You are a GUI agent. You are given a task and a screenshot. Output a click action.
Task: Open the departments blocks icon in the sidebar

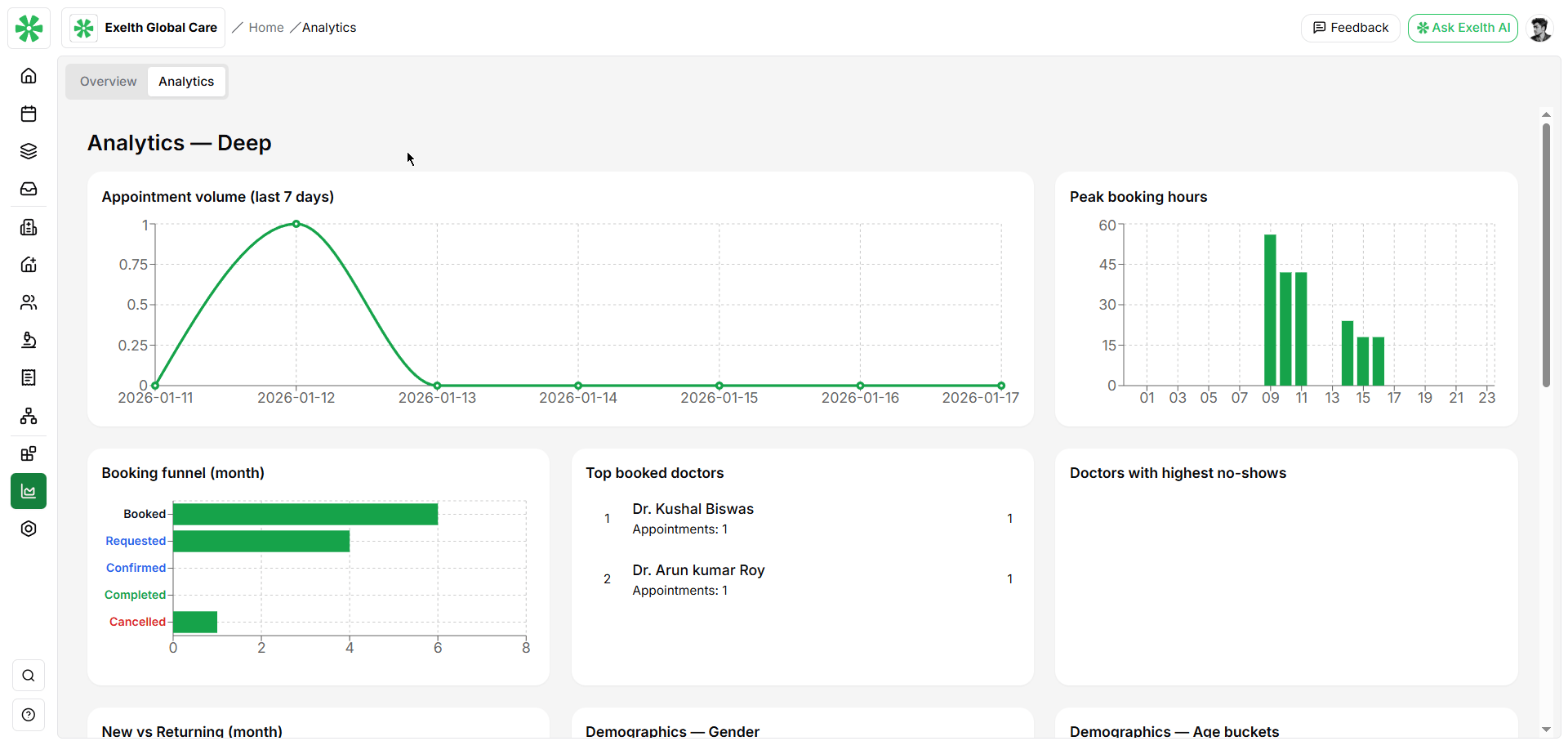(x=29, y=453)
